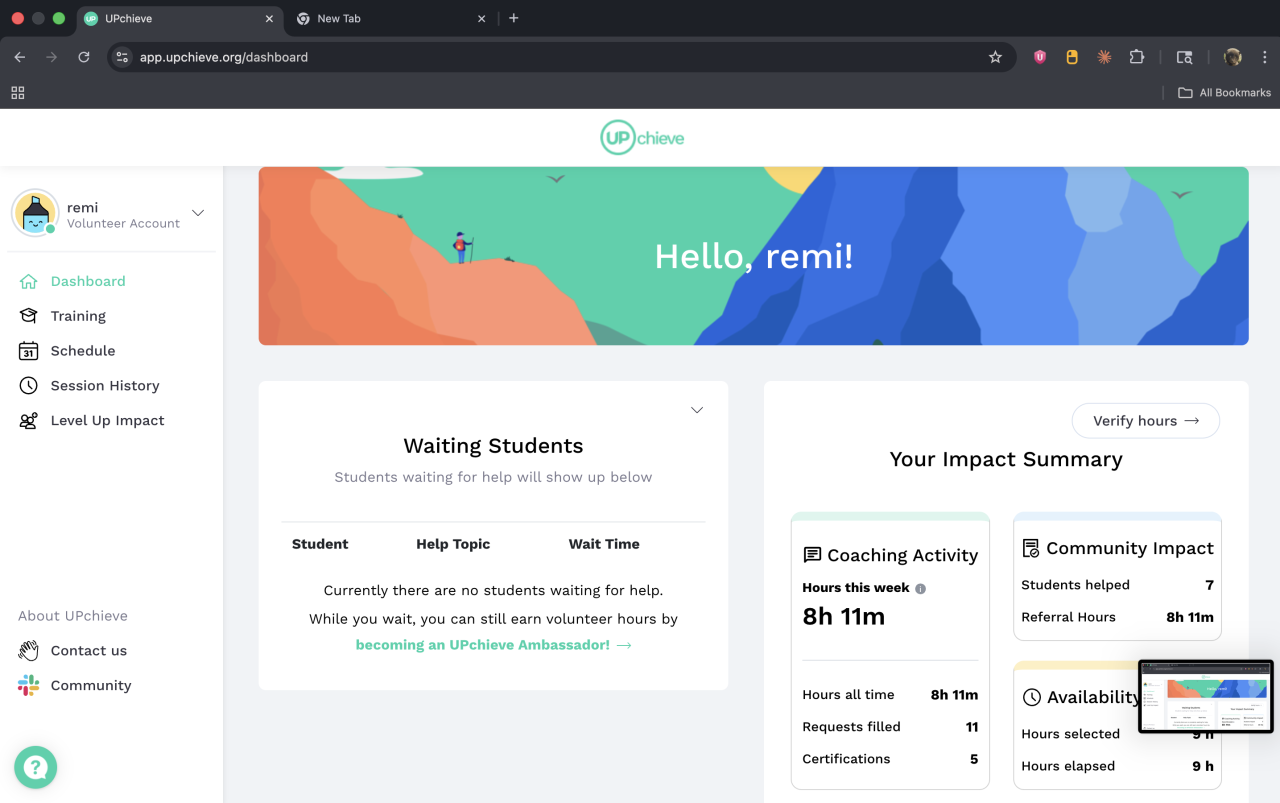1280x803 pixels.
Task: Click the UPchieve logo in header
Action: [x=642, y=138]
